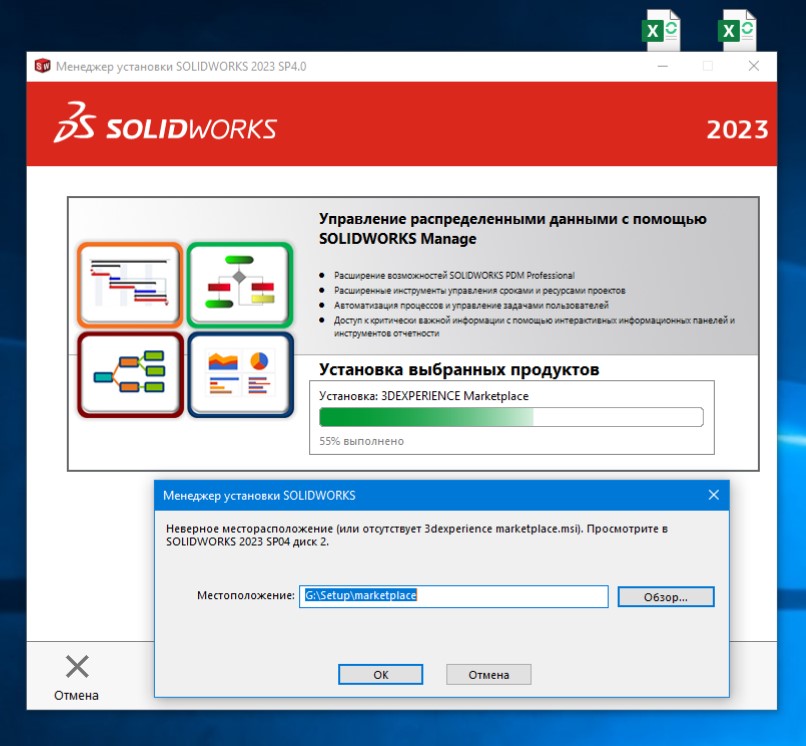Click the 'Местоположение:' field label
806x746 pixels.
click(x=246, y=595)
